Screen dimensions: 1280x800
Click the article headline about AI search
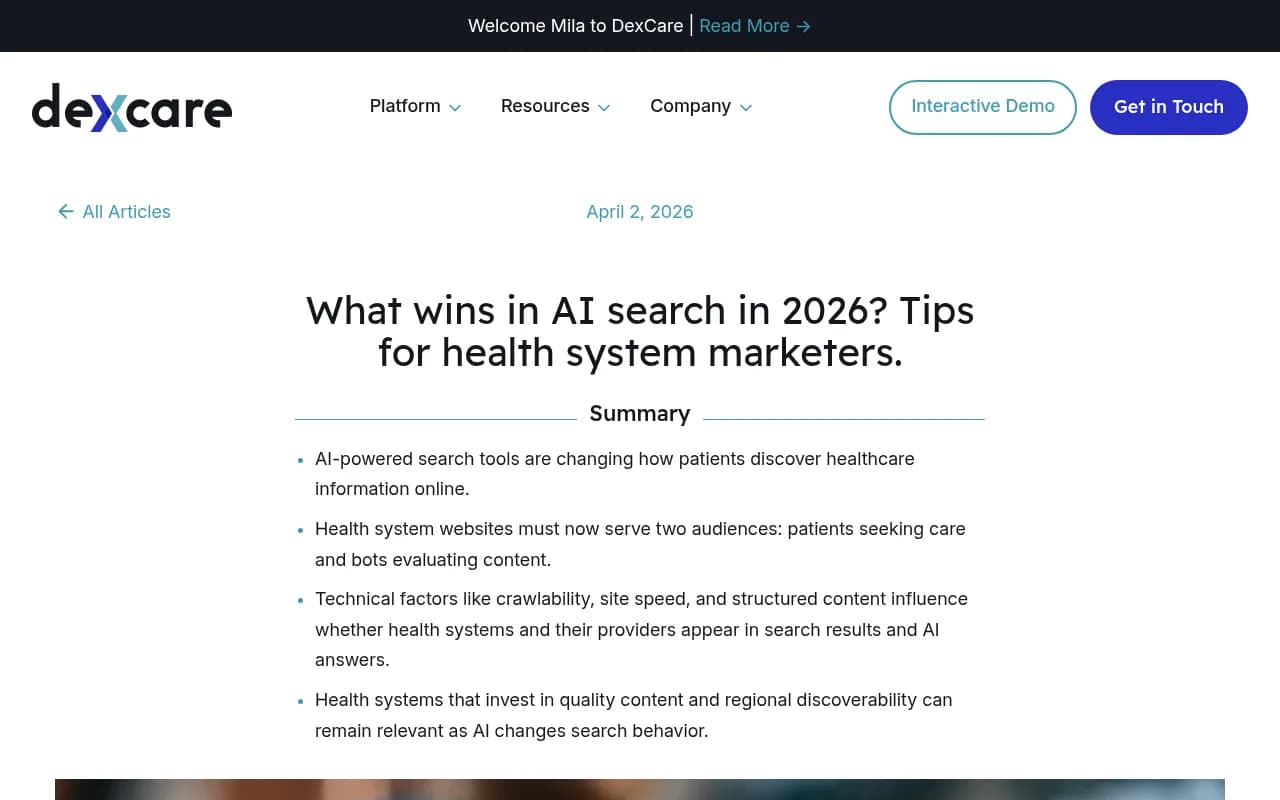coord(640,331)
